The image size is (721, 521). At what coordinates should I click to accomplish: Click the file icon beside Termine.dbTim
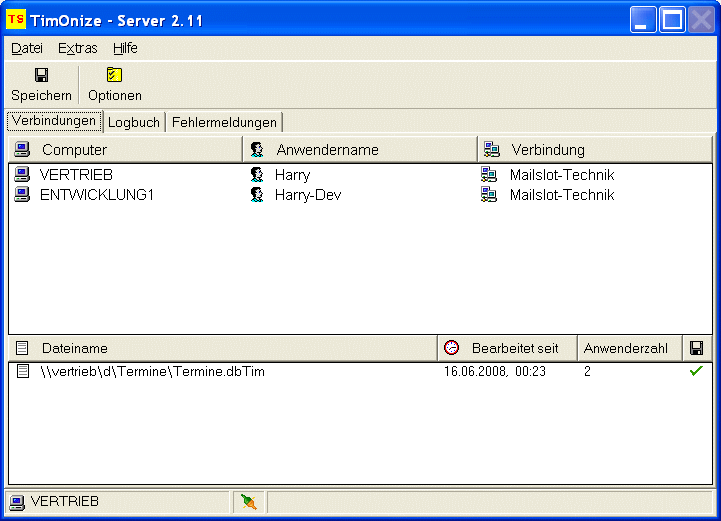pos(23,371)
